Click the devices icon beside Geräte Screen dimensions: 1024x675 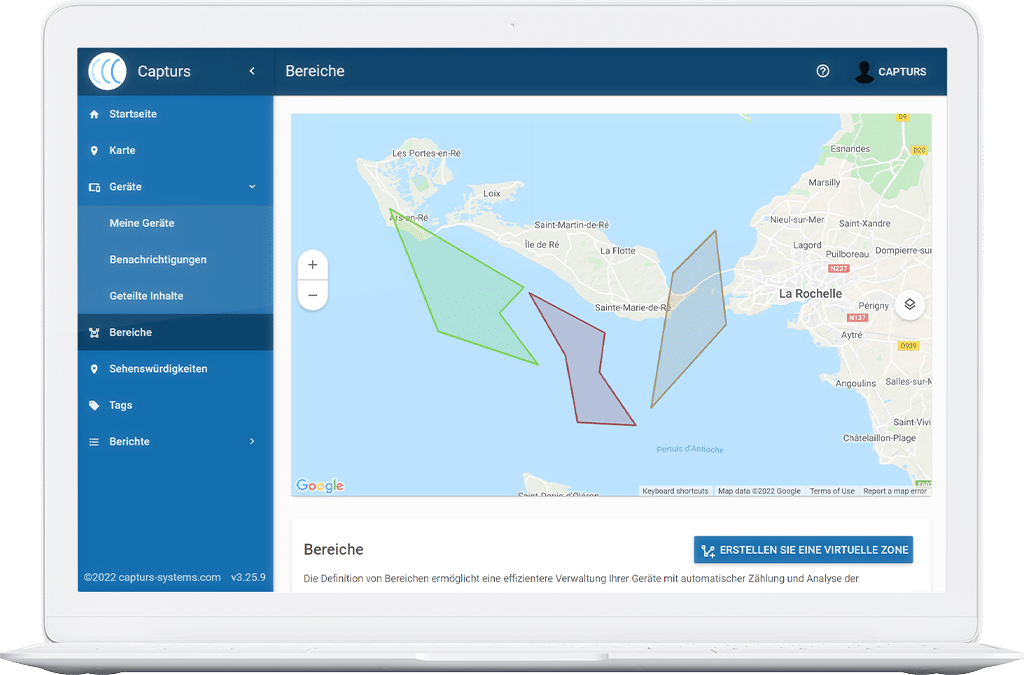[x=94, y=187]
